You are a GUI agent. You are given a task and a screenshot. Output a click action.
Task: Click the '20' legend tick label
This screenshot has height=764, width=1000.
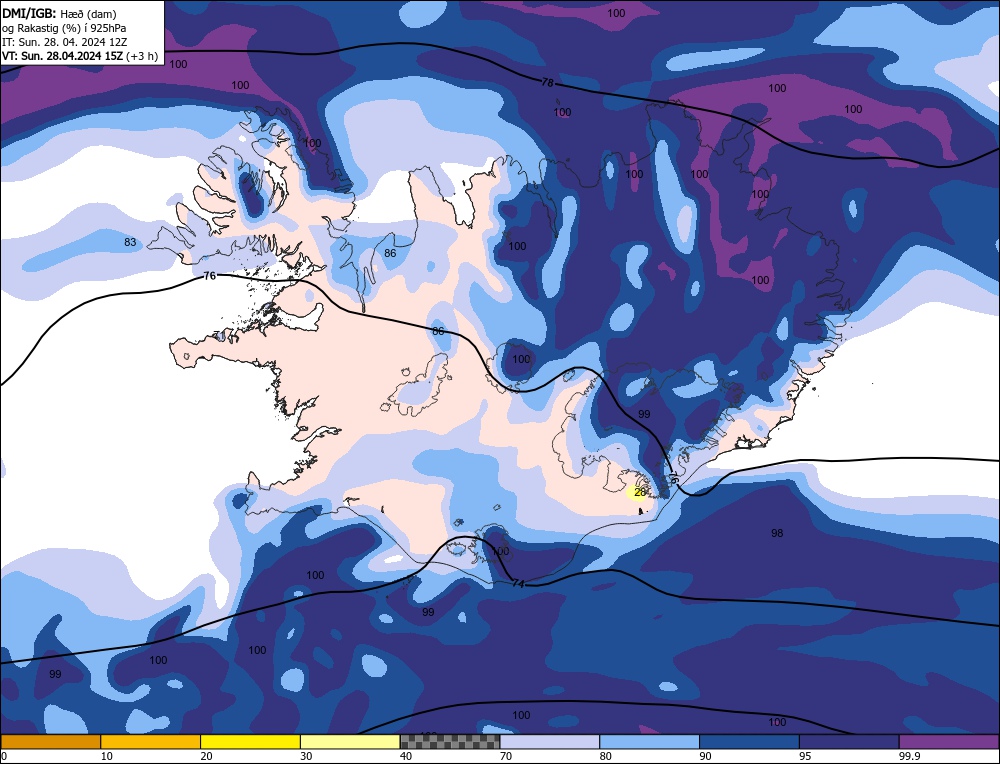pos(206,756)
